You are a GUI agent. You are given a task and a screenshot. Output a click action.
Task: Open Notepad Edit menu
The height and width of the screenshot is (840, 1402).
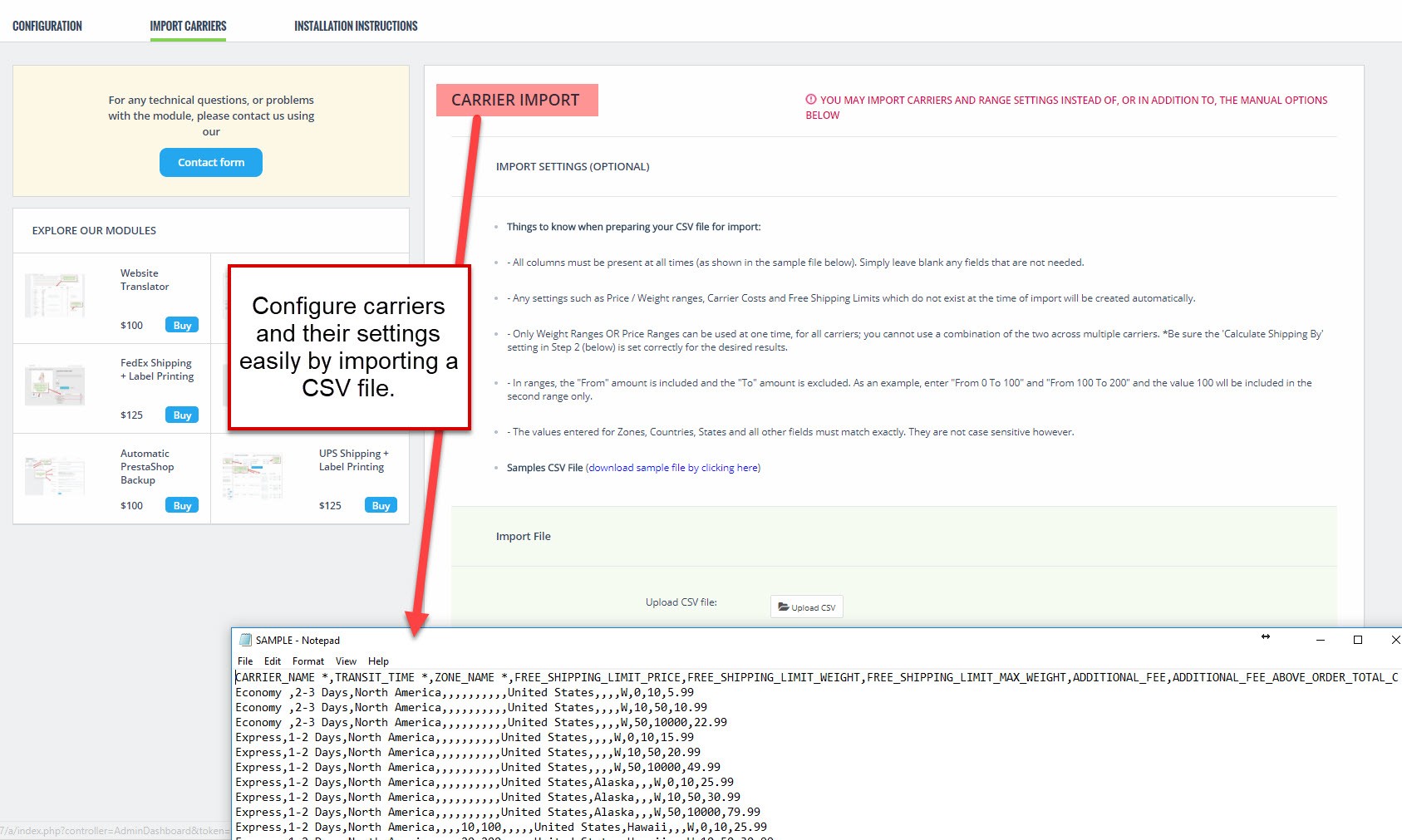(x=273, y=661)
